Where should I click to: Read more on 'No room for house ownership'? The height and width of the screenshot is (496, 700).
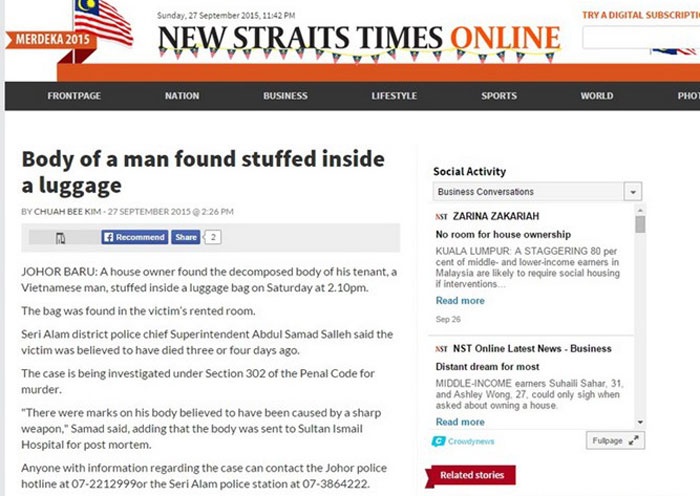coord(460,301)
